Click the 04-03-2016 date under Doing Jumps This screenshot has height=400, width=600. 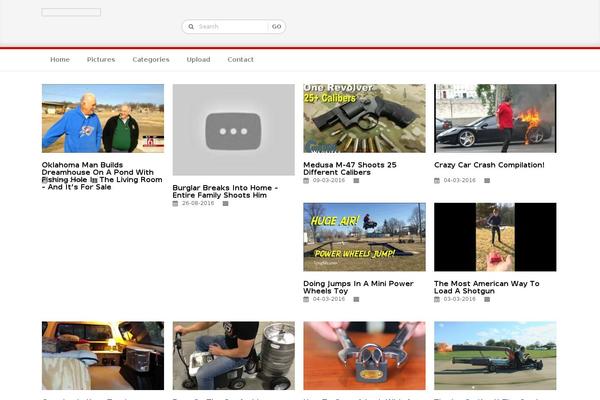pyautogui.click(x=329, y=299)
